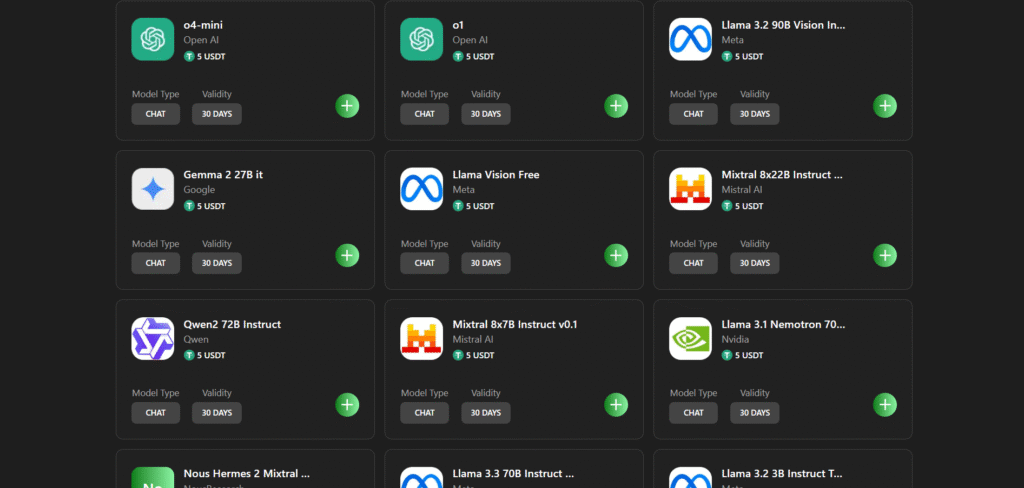Screen dimensions: 1024x488
Task: Open the Mixtral 8x7B Instruct v0.1 title
Action: coord(515,325)
